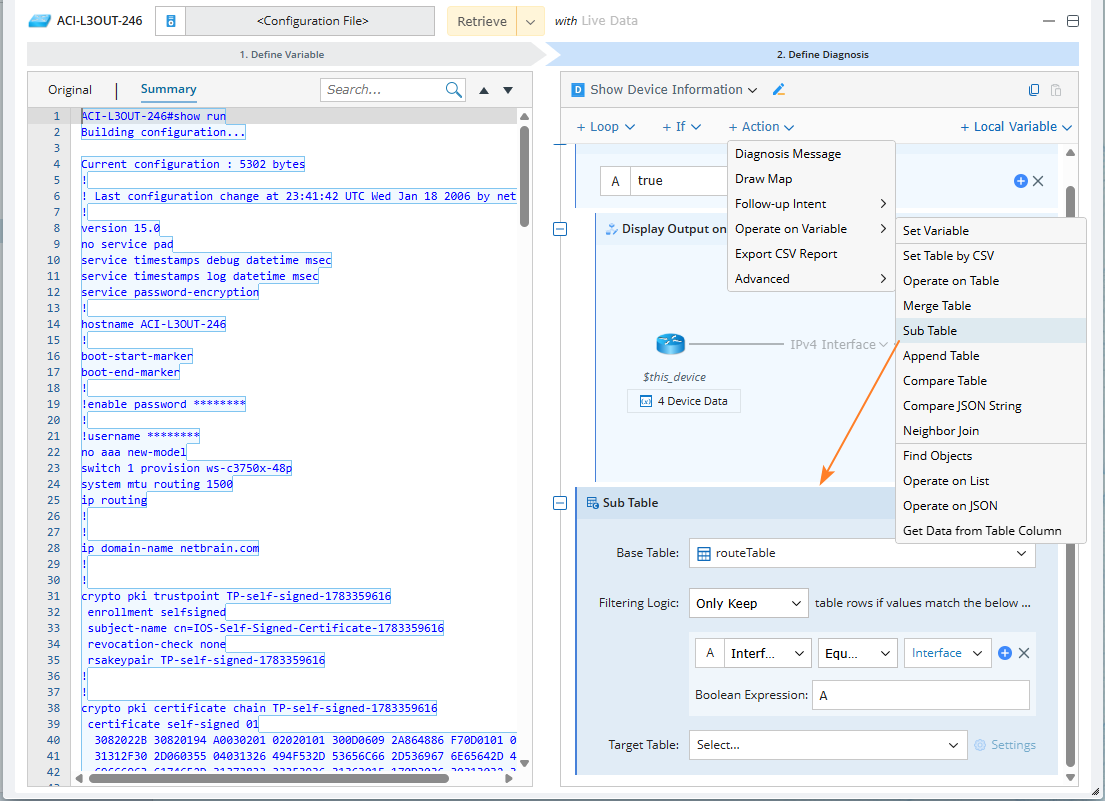Open the Target Table Select dropdown
This screenshot has width=1105, height=801.
[827, 745]
